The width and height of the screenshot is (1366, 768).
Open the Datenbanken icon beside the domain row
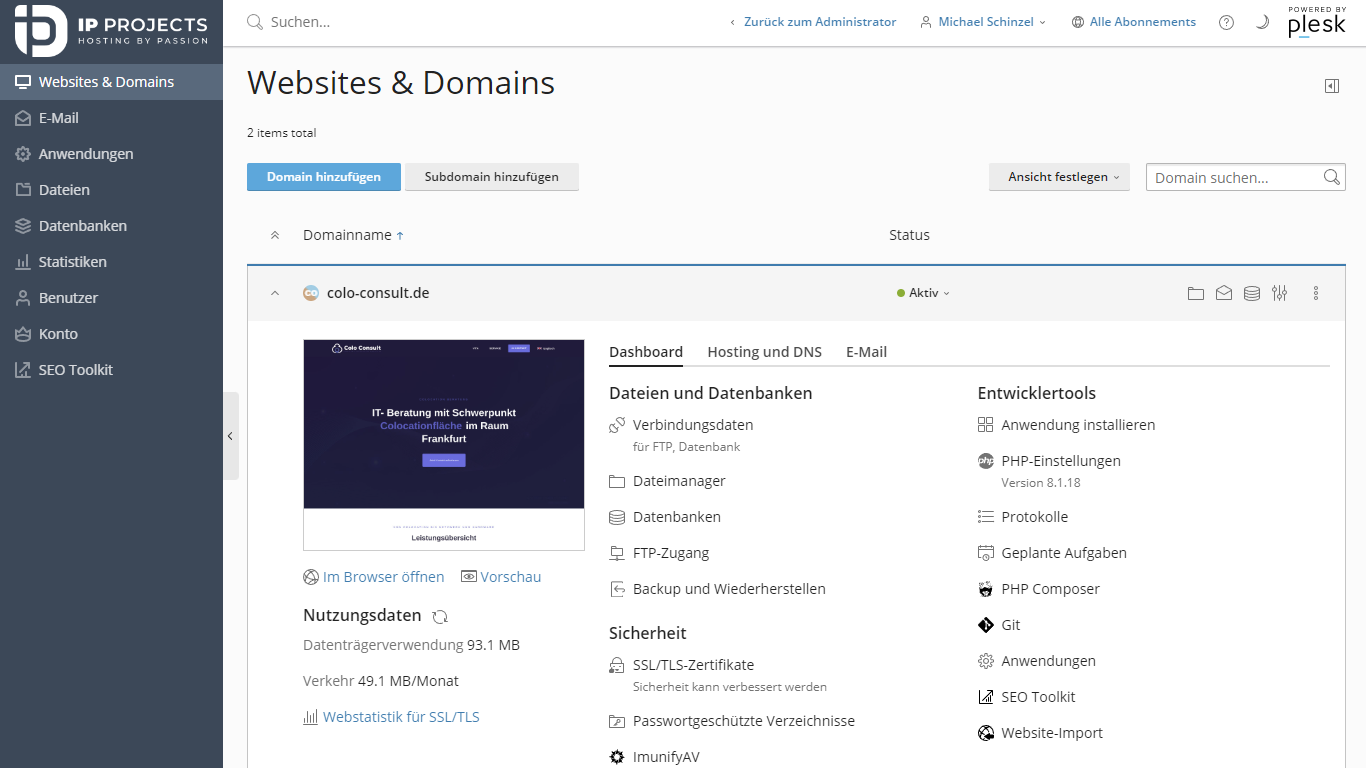[1252, 292]
